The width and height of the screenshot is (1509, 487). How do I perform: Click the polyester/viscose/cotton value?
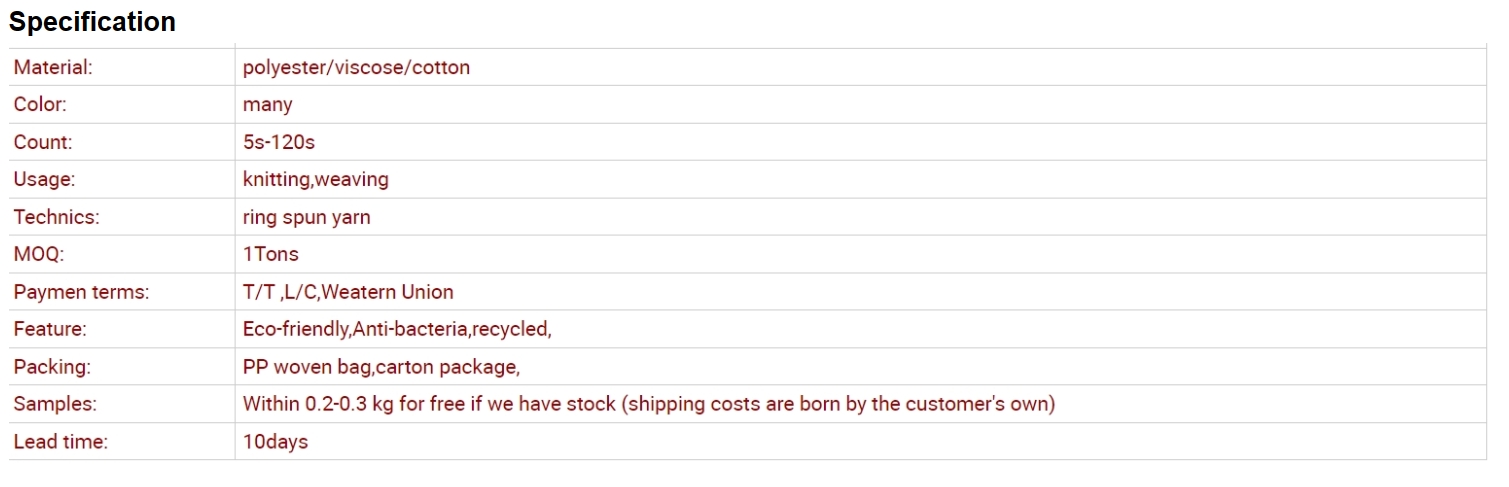click(356, 68)
